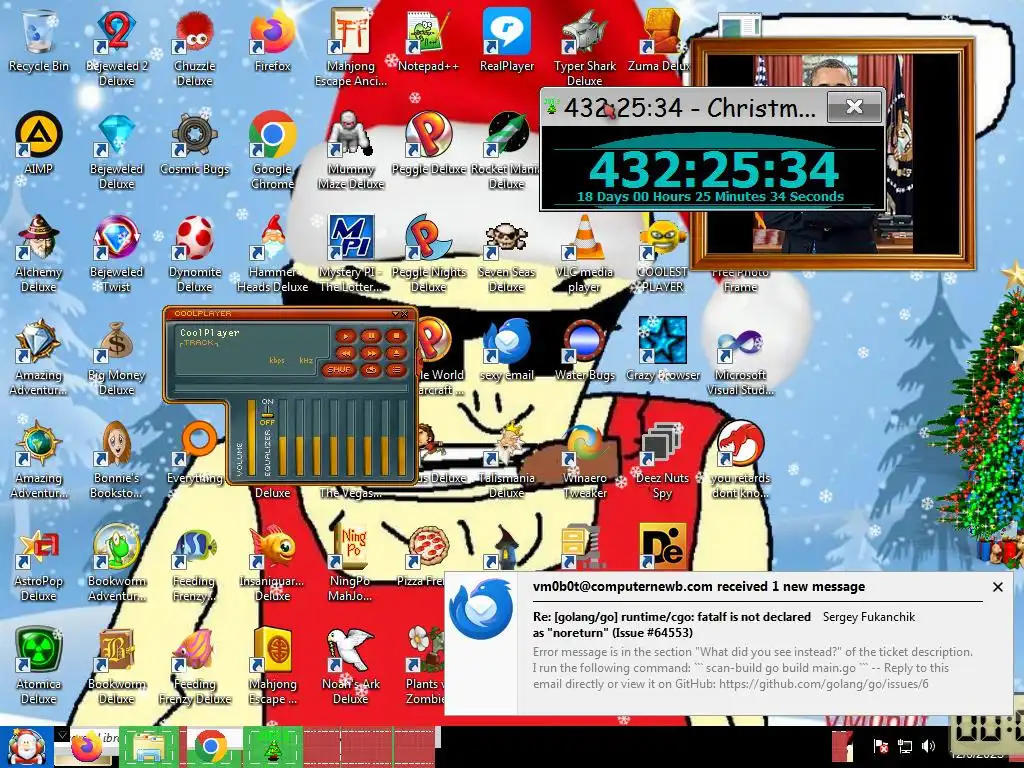1024x768 pixels.
Task: Launch Peggle Deluxe from desktop
Action: [428, 142]
